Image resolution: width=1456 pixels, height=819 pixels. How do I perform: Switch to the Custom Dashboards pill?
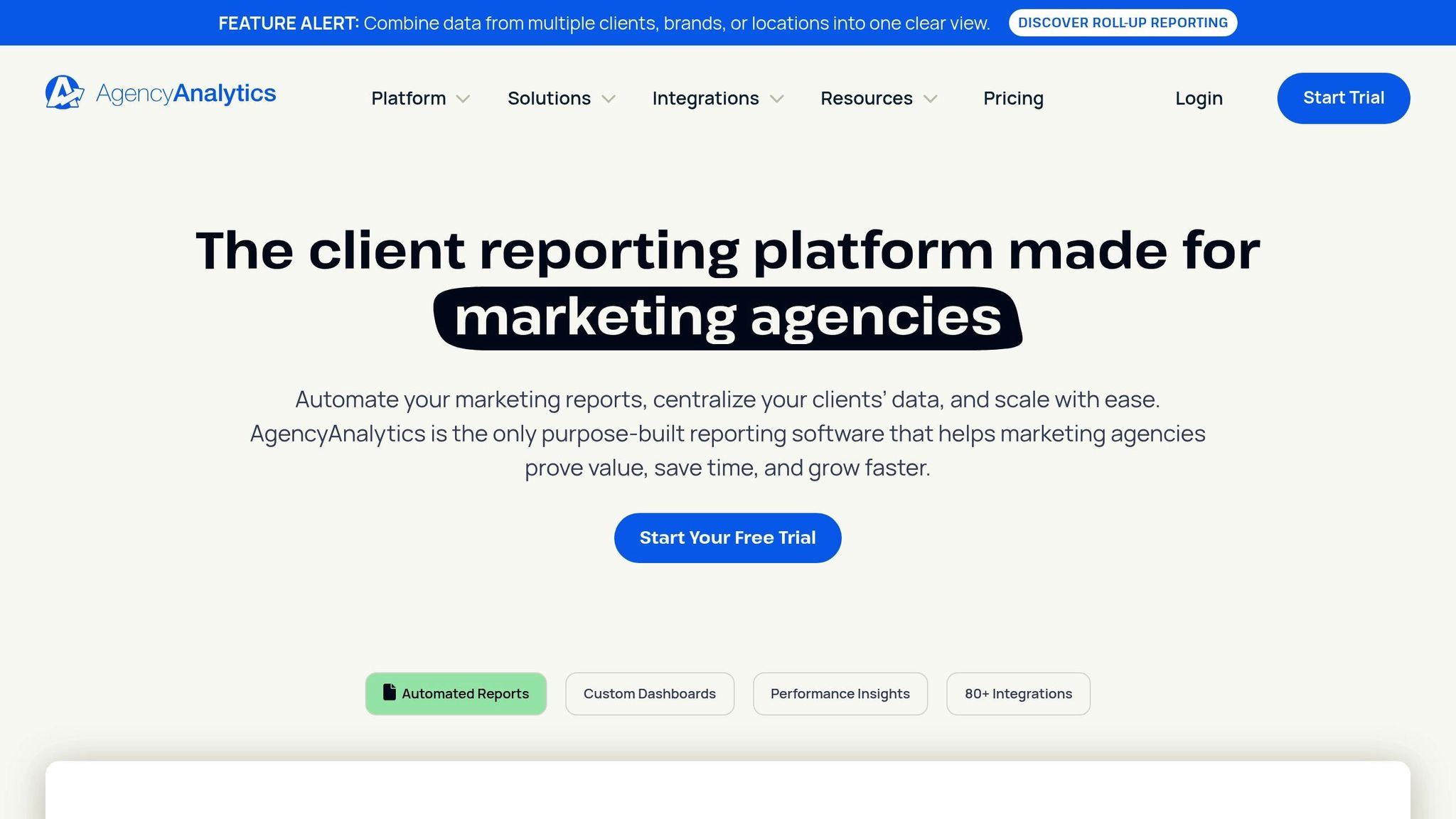coord(649,693)
